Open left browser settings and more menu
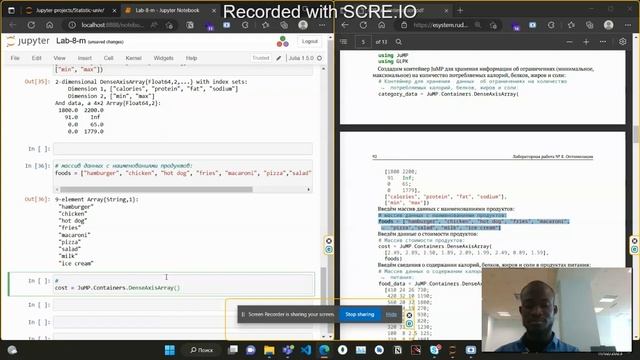Screen dimensions: 640x360 322,25
